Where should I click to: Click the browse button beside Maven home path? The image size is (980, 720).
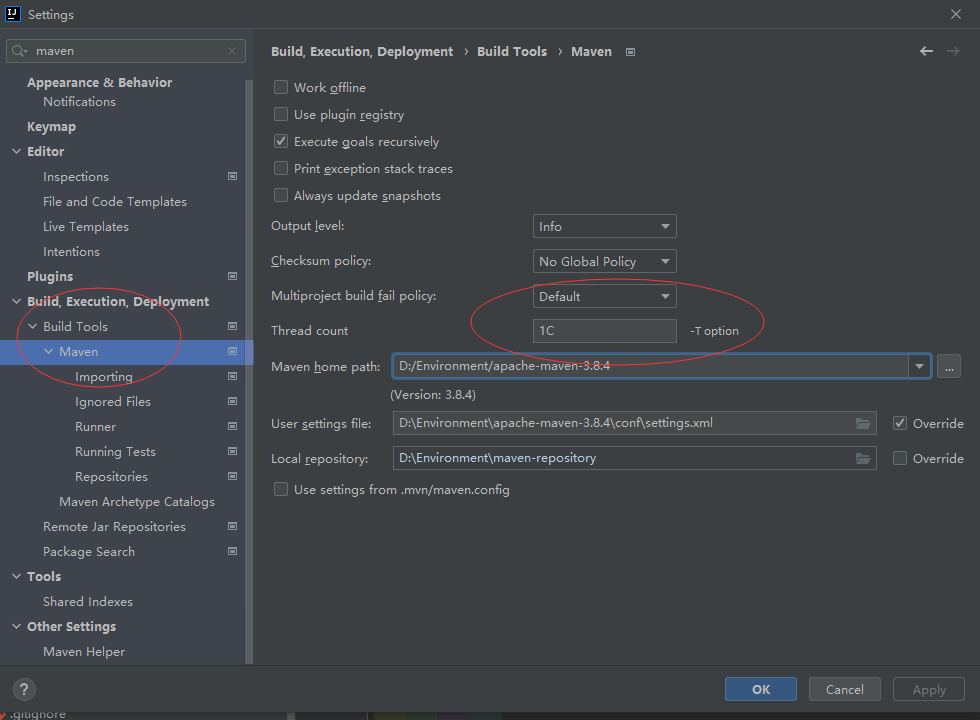949,366
